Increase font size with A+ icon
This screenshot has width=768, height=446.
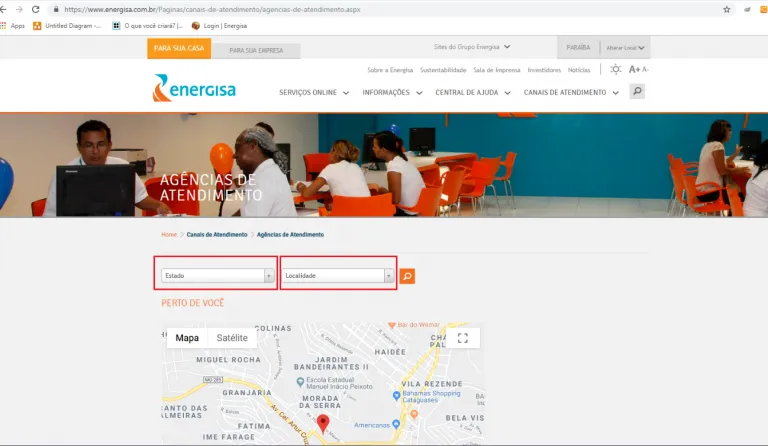[634, 70]
